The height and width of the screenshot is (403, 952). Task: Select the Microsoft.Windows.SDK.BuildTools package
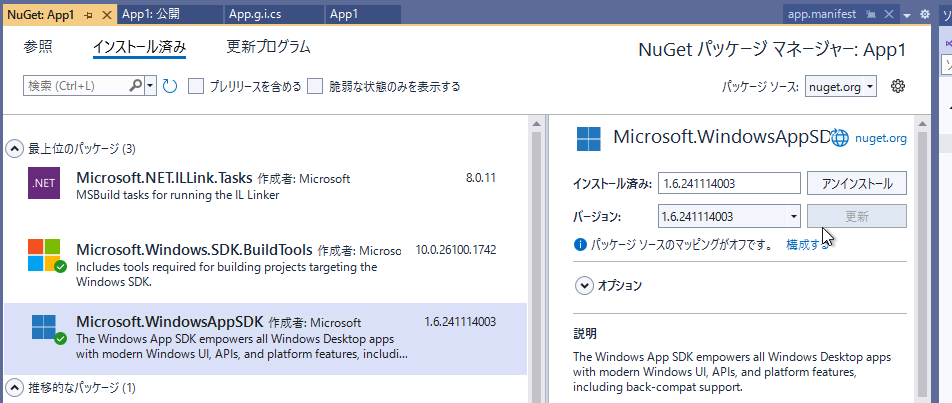click(x=265, y=265)
